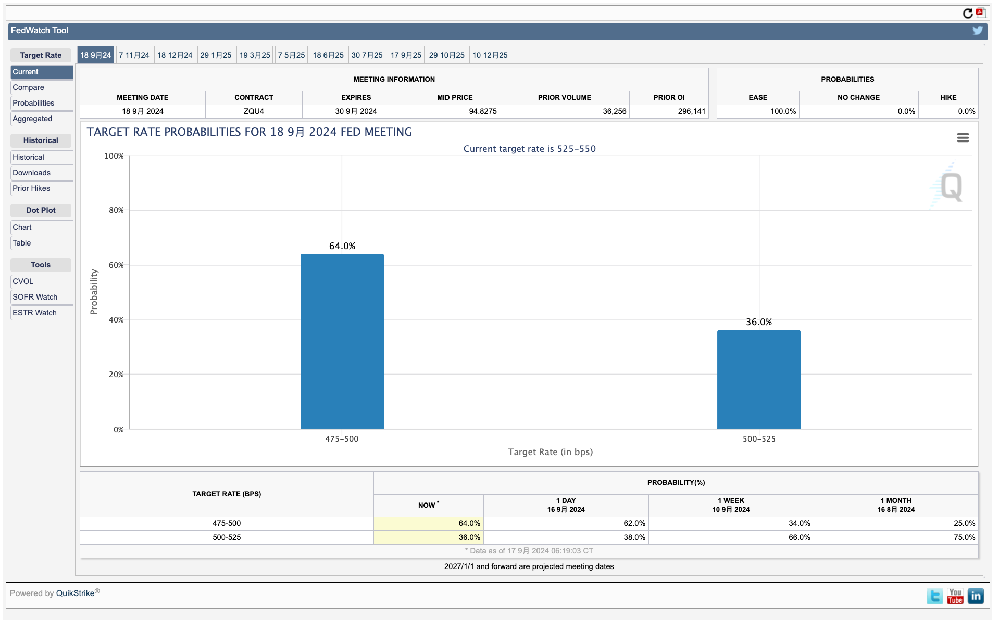Image resolution: width=1000 pixels, height=620 pixels.
Task: Click the refresh icon at top right
Action: pyautogui.click(x=967, y=13)
